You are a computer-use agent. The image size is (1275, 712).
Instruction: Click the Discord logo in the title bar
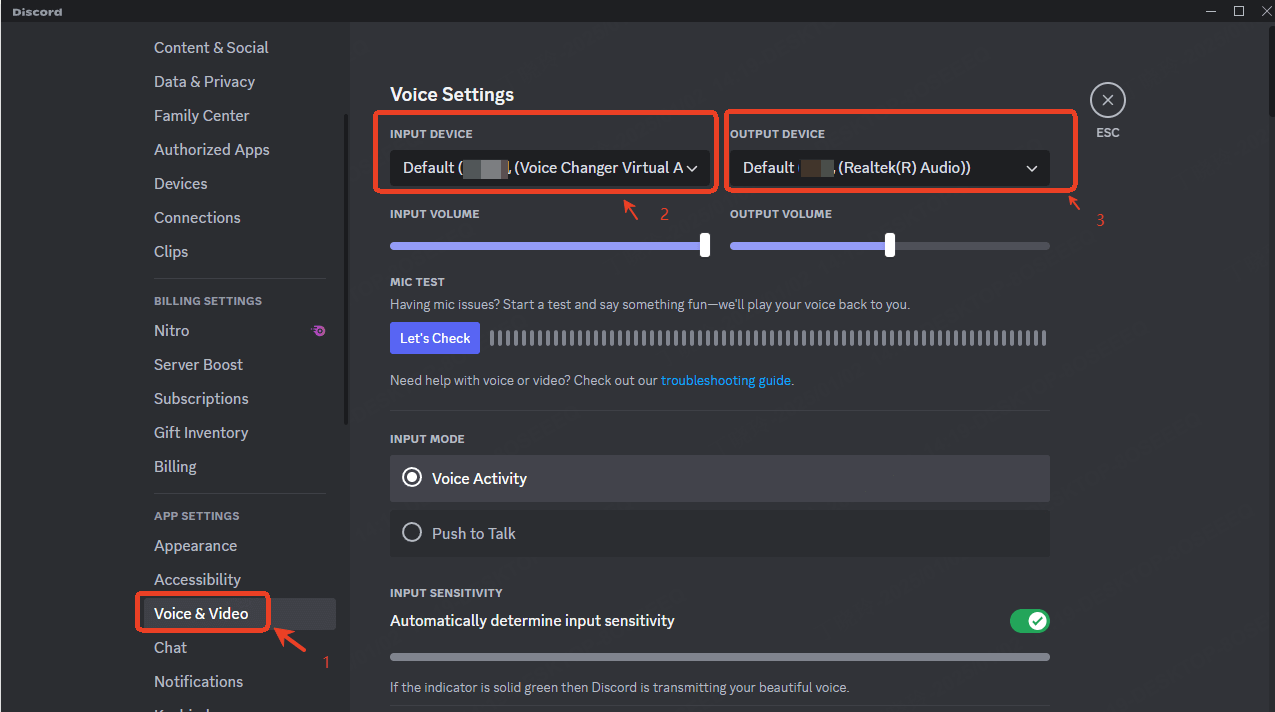coord(36,11)
